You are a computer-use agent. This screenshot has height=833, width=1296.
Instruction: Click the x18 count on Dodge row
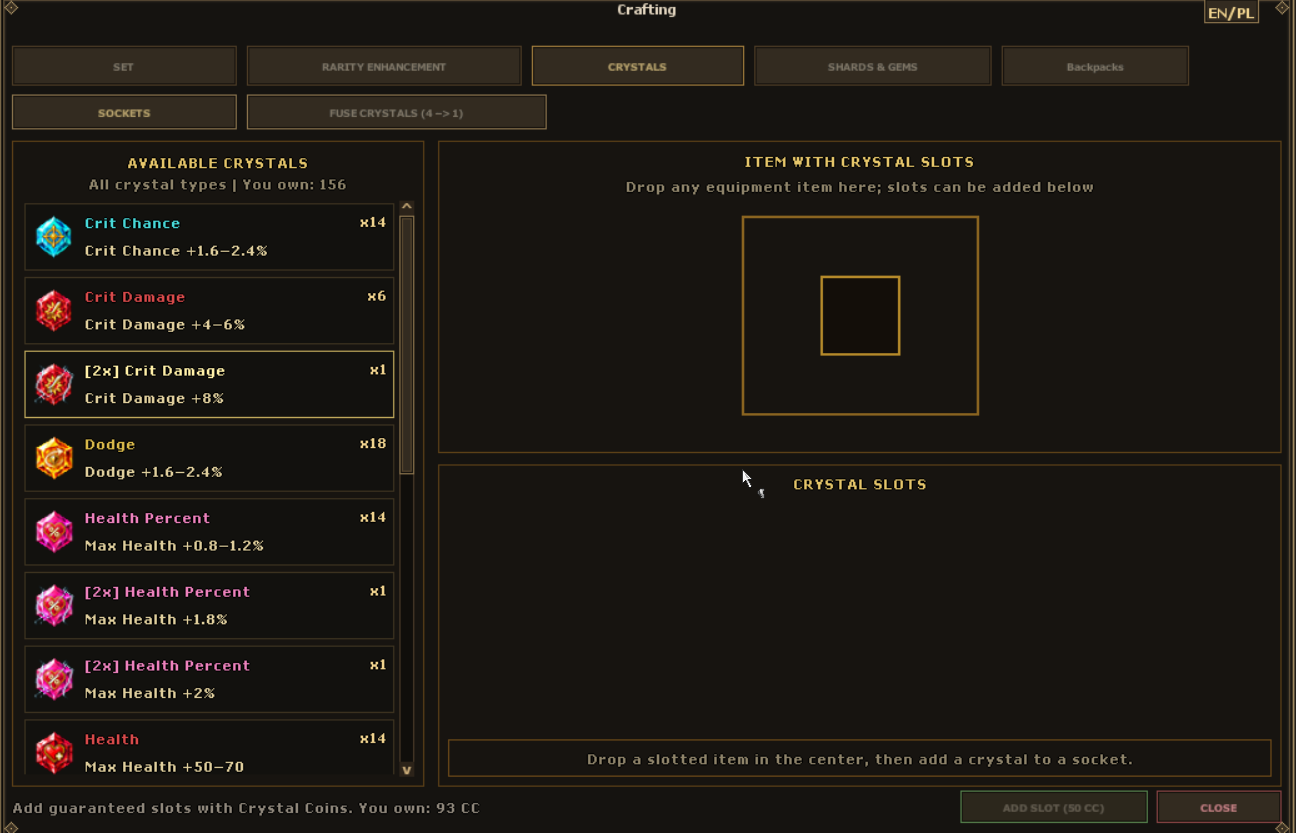click(373, 444)
